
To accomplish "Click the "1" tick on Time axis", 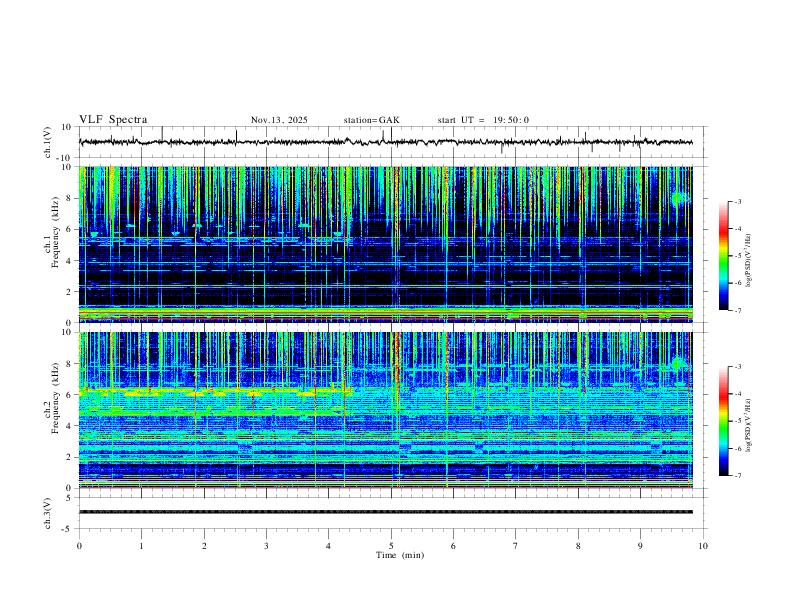I will click(141, 546).
